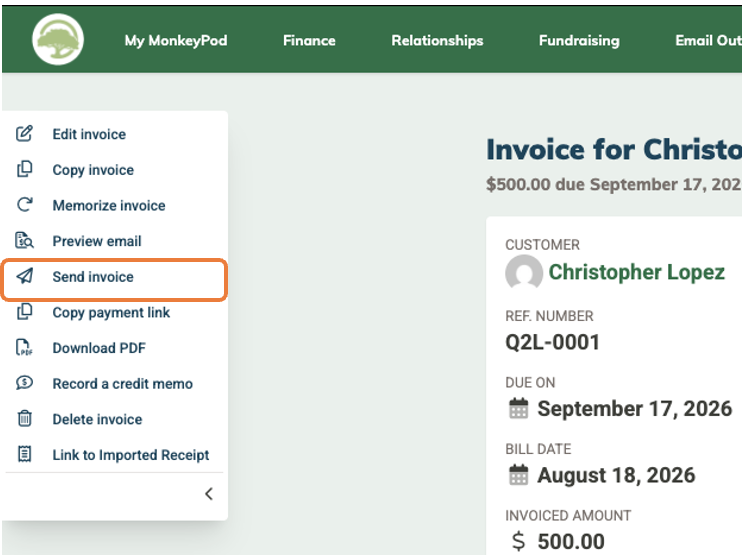Open the Relationships menu
This screenshot has width=748, height=556.
click(x=437, y=41)
